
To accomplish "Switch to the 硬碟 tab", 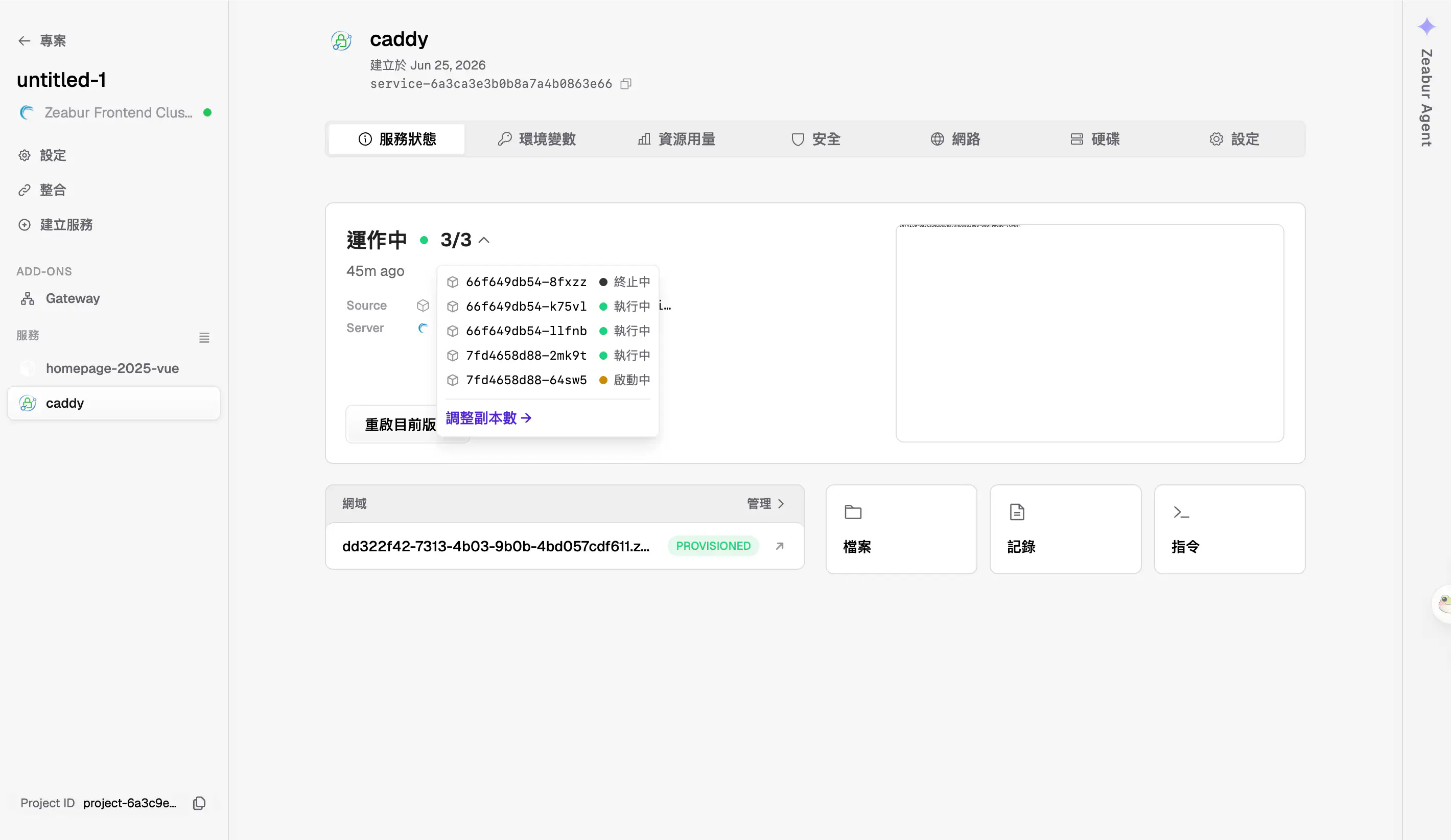I will click(1094, 139).
